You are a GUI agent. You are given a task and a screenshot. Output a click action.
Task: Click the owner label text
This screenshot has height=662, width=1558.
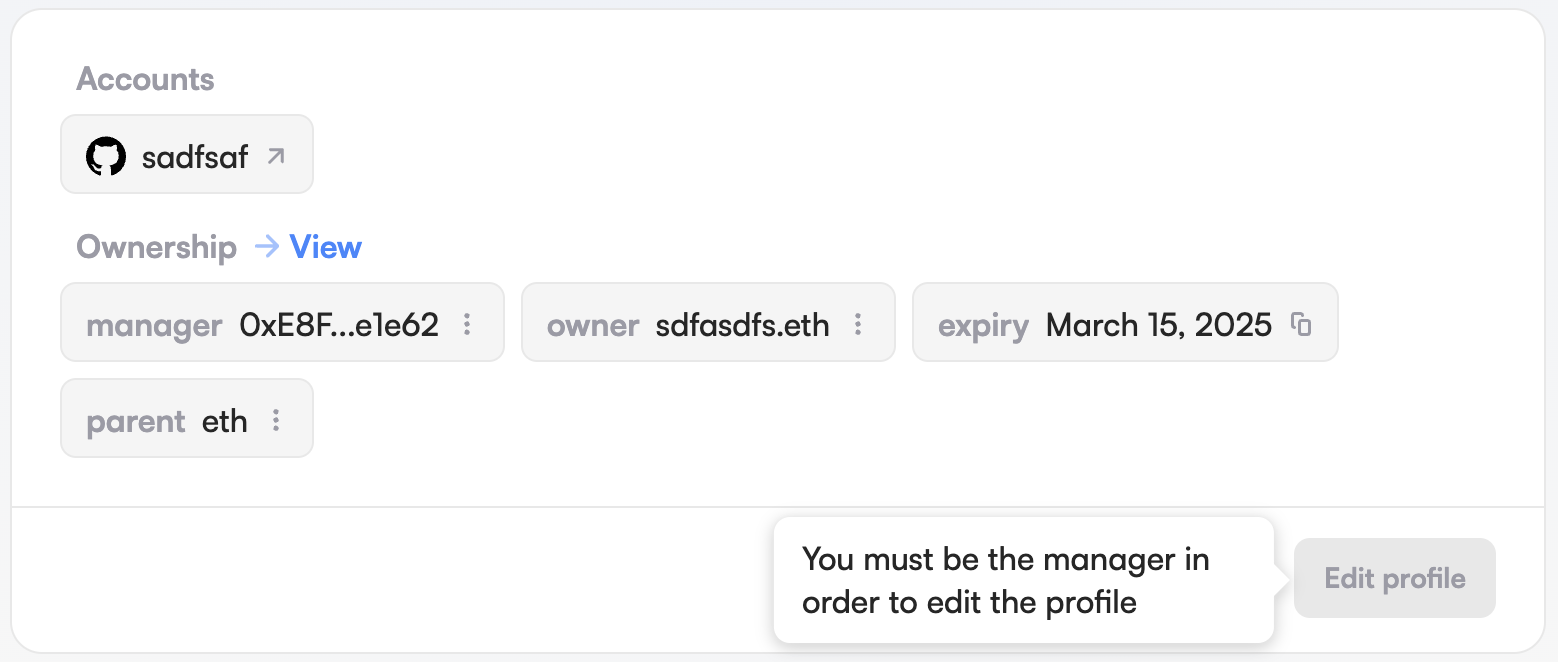click(593, 325)
